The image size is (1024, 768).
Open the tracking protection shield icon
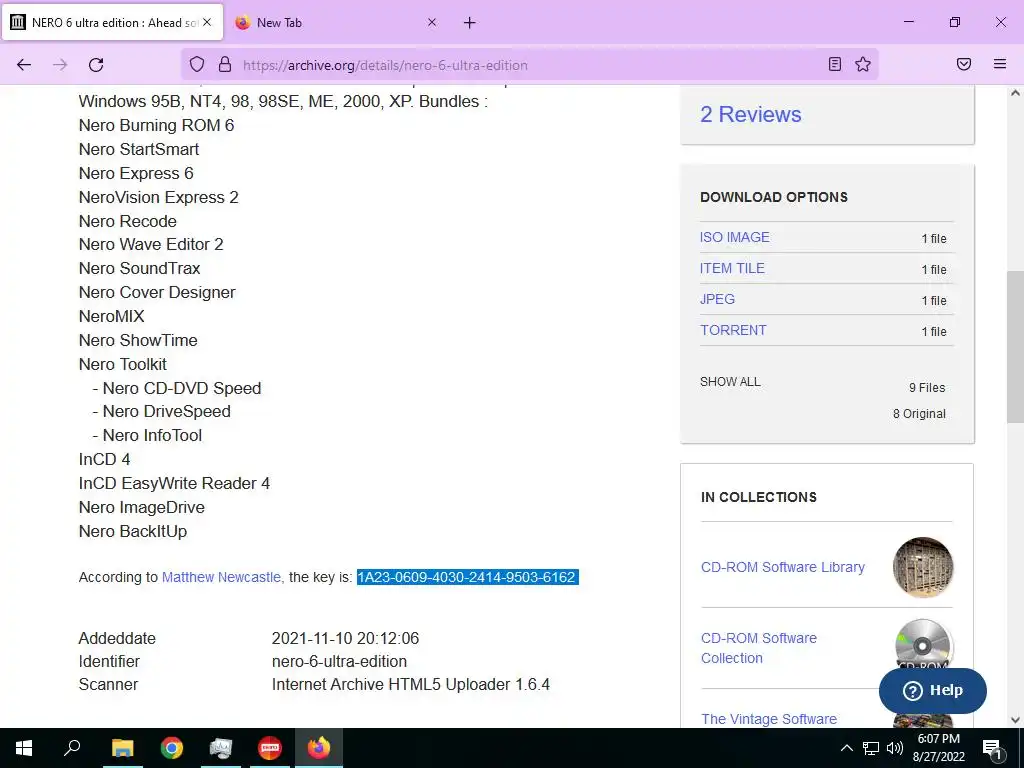[x=197, y=65]
